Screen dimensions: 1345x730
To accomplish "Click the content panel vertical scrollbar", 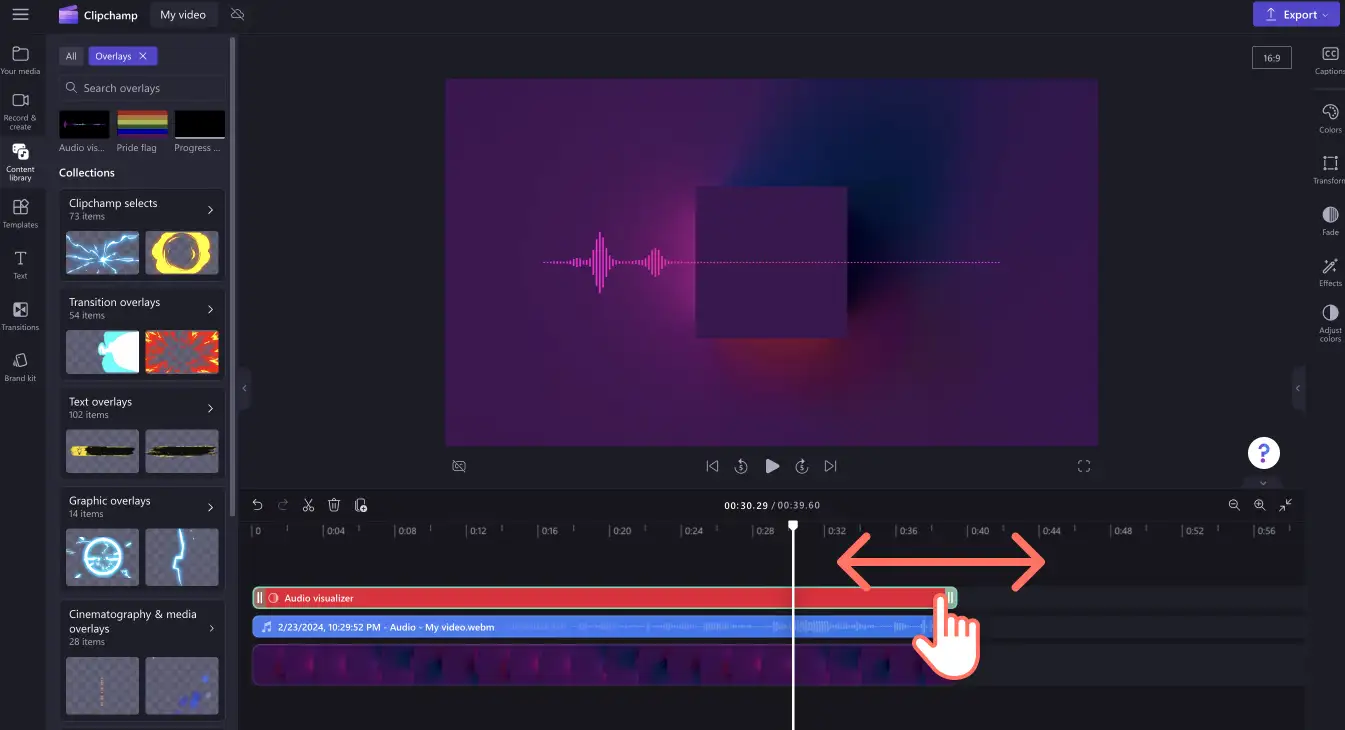I will (x=233, y=275).
